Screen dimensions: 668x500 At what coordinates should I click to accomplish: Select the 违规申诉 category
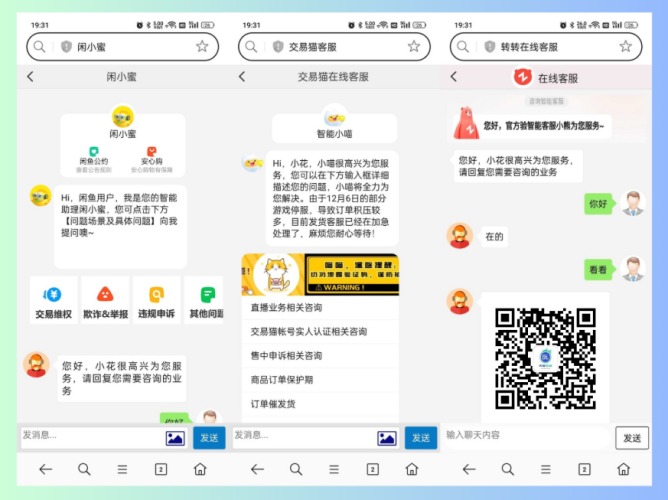156,300
